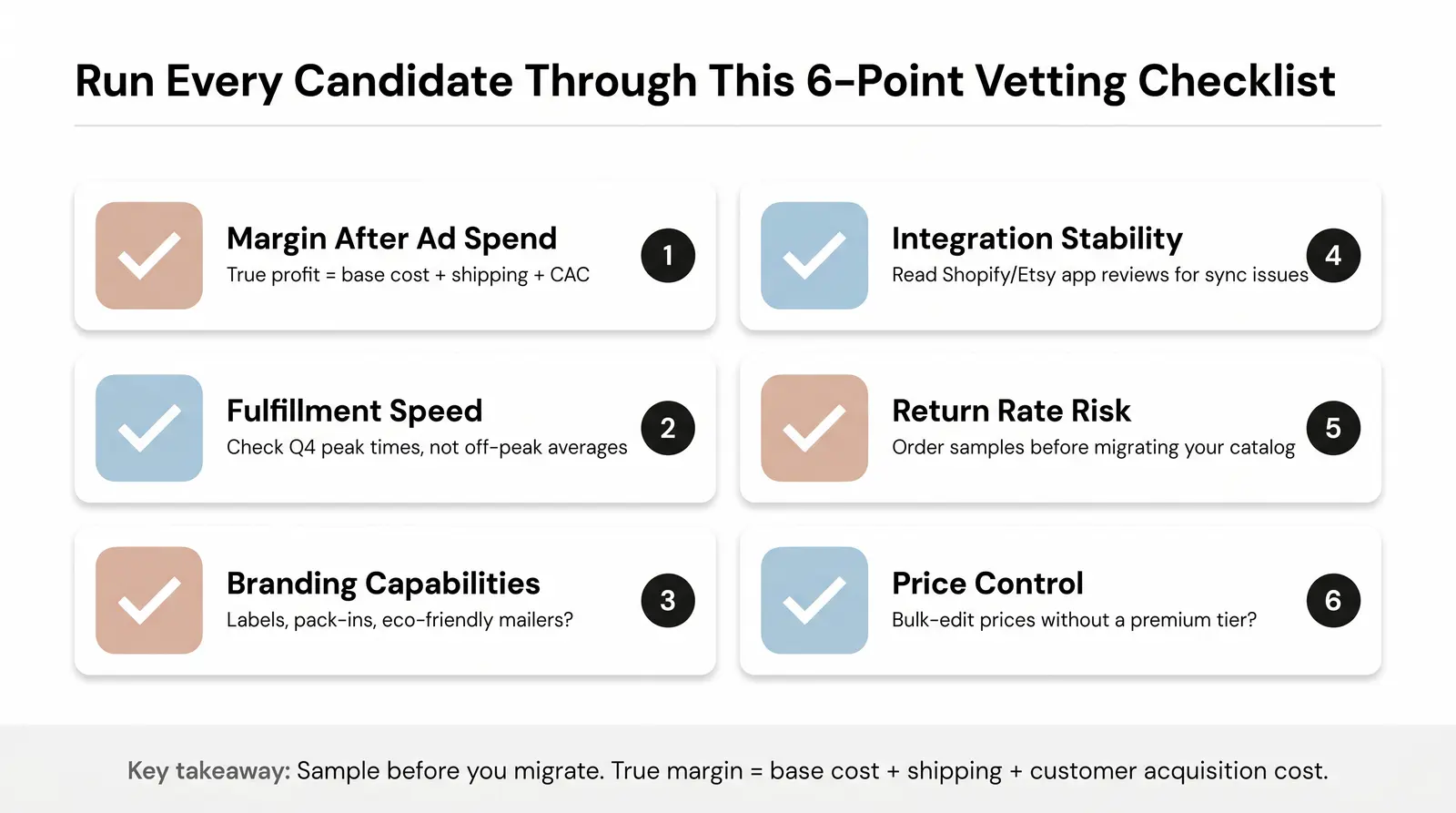Click the Margin After Ad Spend heading
This screenshot has height=813, width=1456.
point(391,239)
